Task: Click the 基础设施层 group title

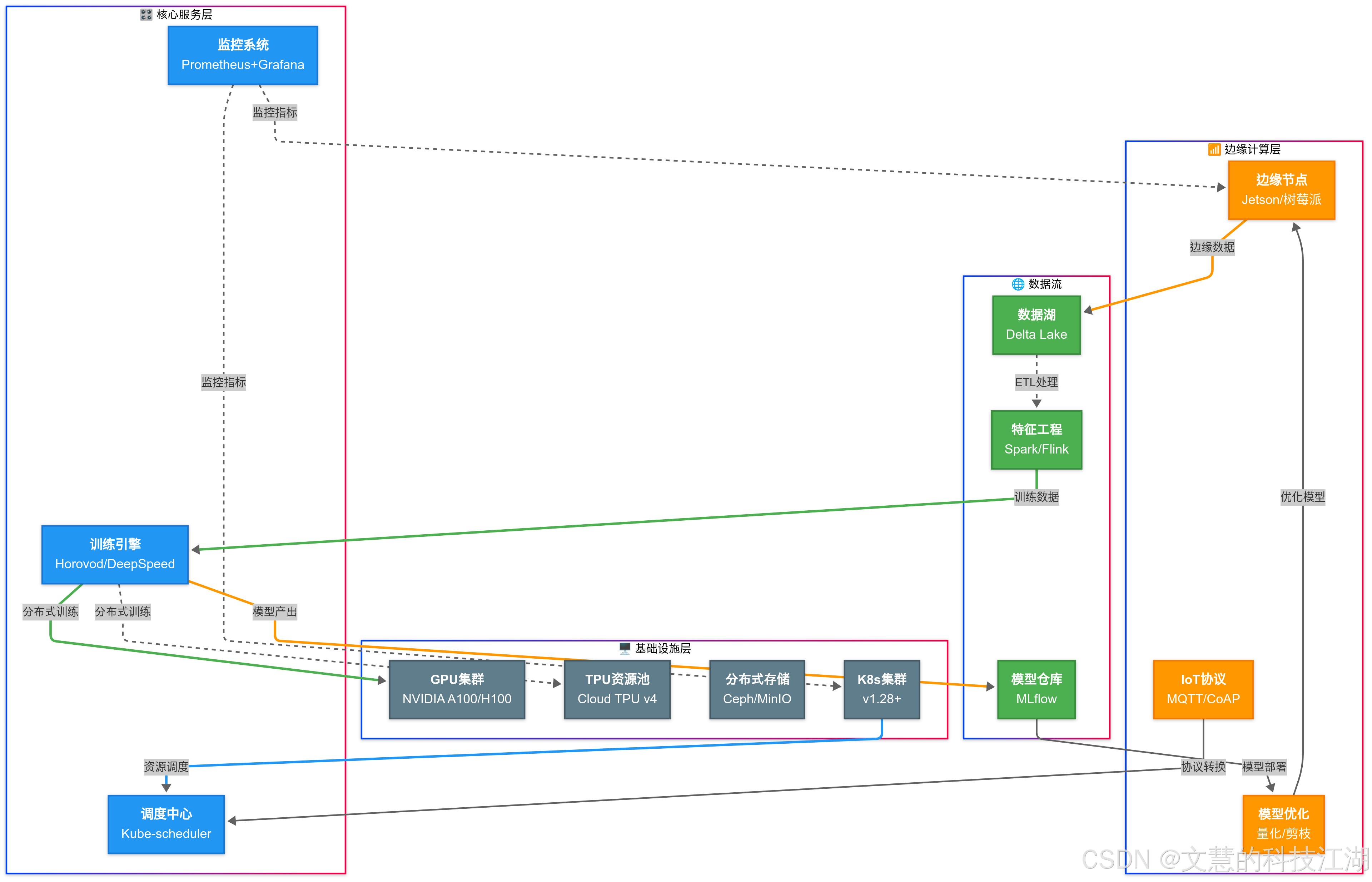Action: [662, 648]
